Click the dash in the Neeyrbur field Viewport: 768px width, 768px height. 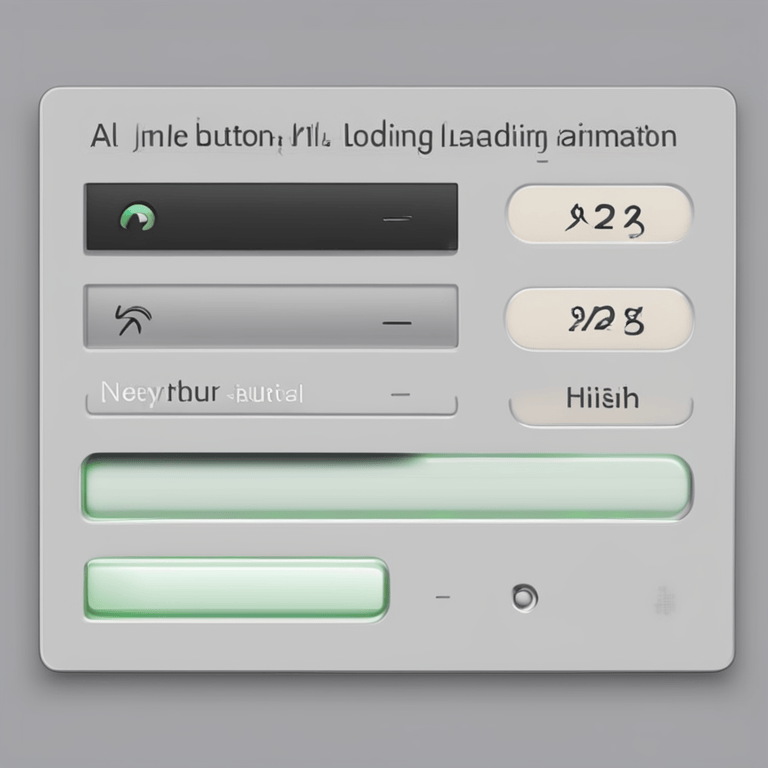400,394
